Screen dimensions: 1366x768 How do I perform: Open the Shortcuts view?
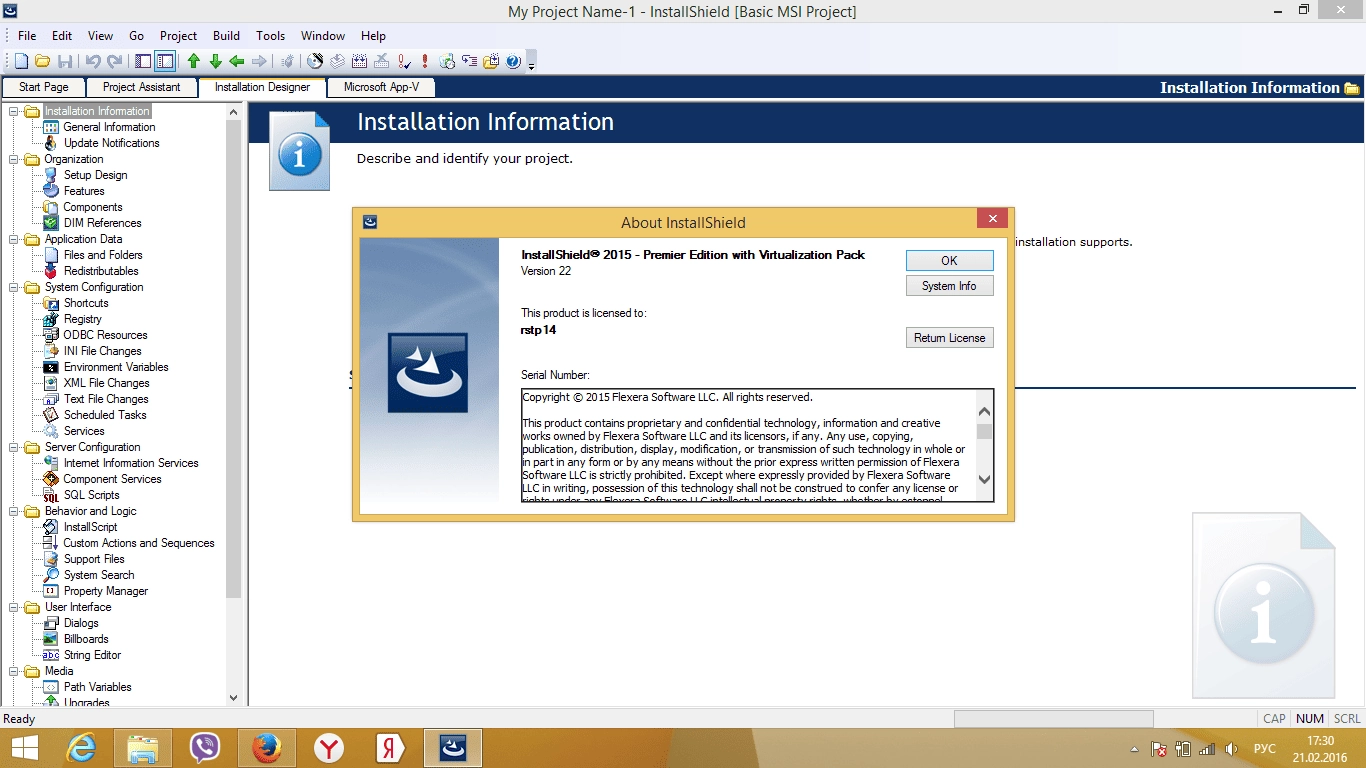coord(86,303)
